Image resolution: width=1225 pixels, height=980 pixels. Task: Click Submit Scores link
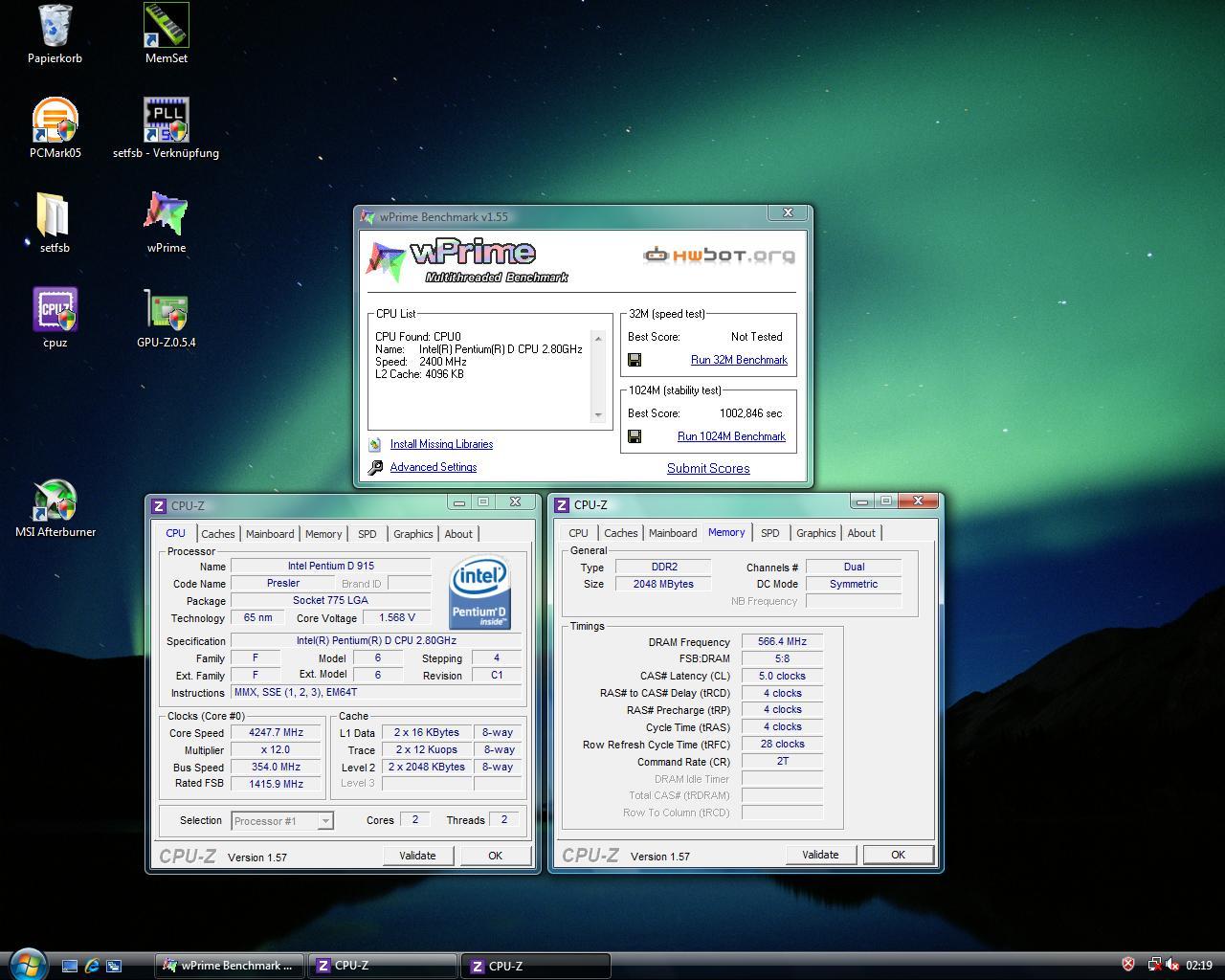pyautogui.click(x=708, y=468)
